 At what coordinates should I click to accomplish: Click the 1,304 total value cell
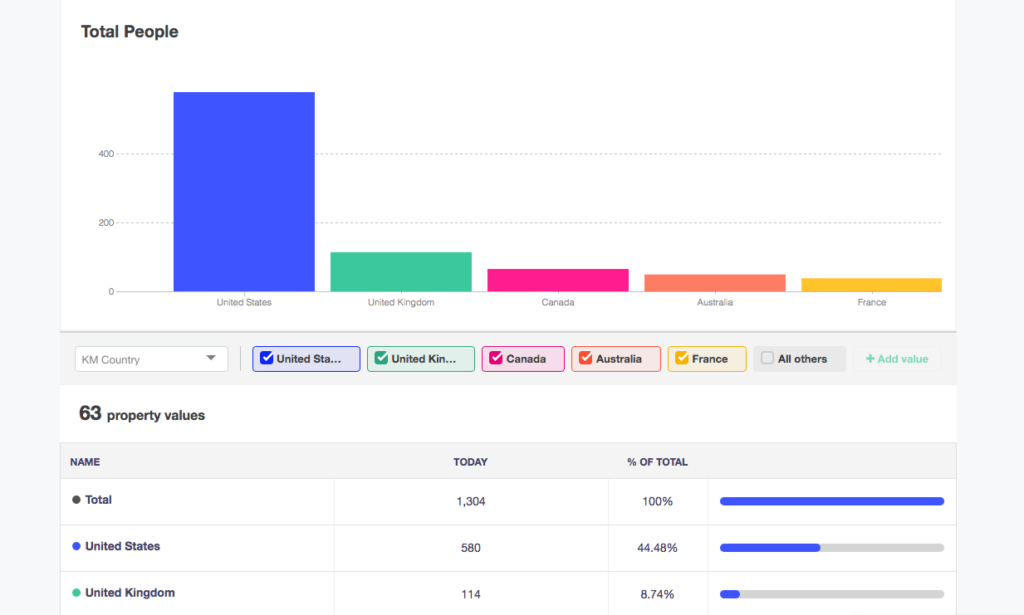(470, 500)
